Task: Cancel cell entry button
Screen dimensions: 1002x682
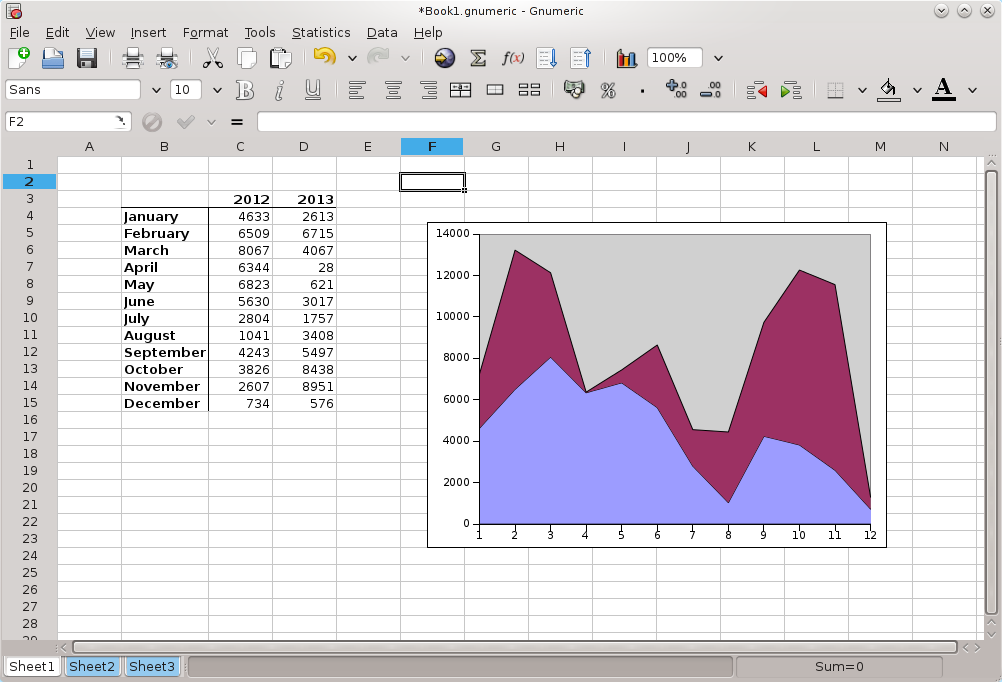Action: pyautogui.click(x=151, y=122)
